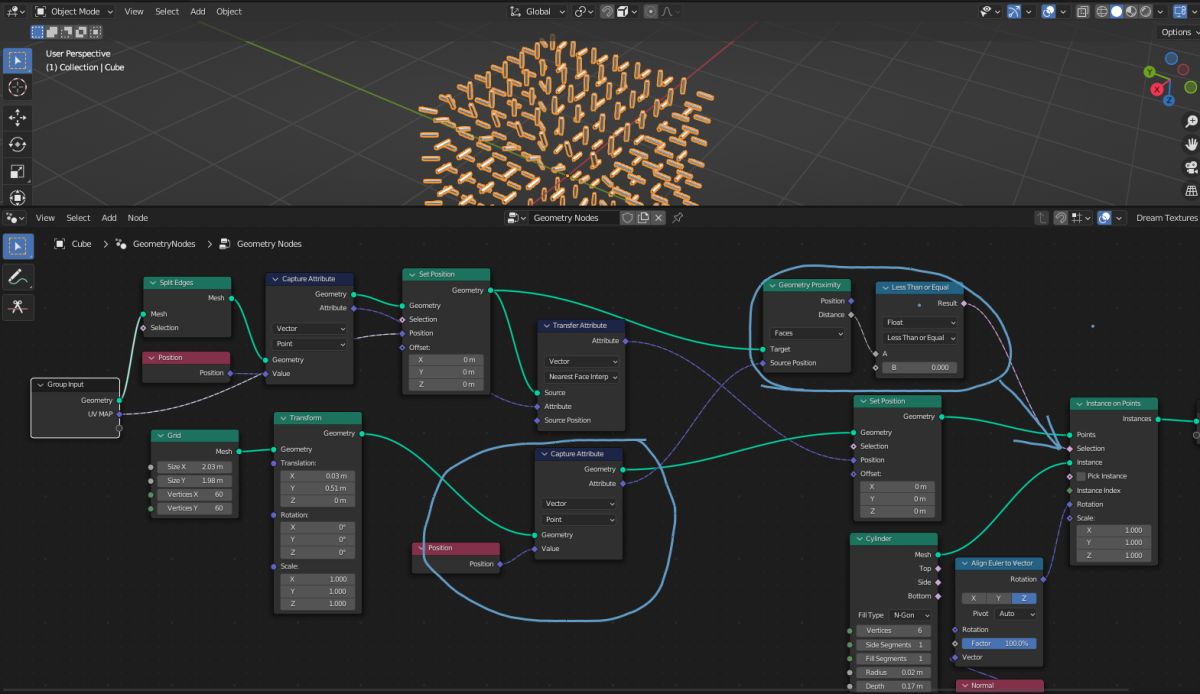
Task: Duplicate the Geometry Nodes datablock
Action: coord(643,217)
